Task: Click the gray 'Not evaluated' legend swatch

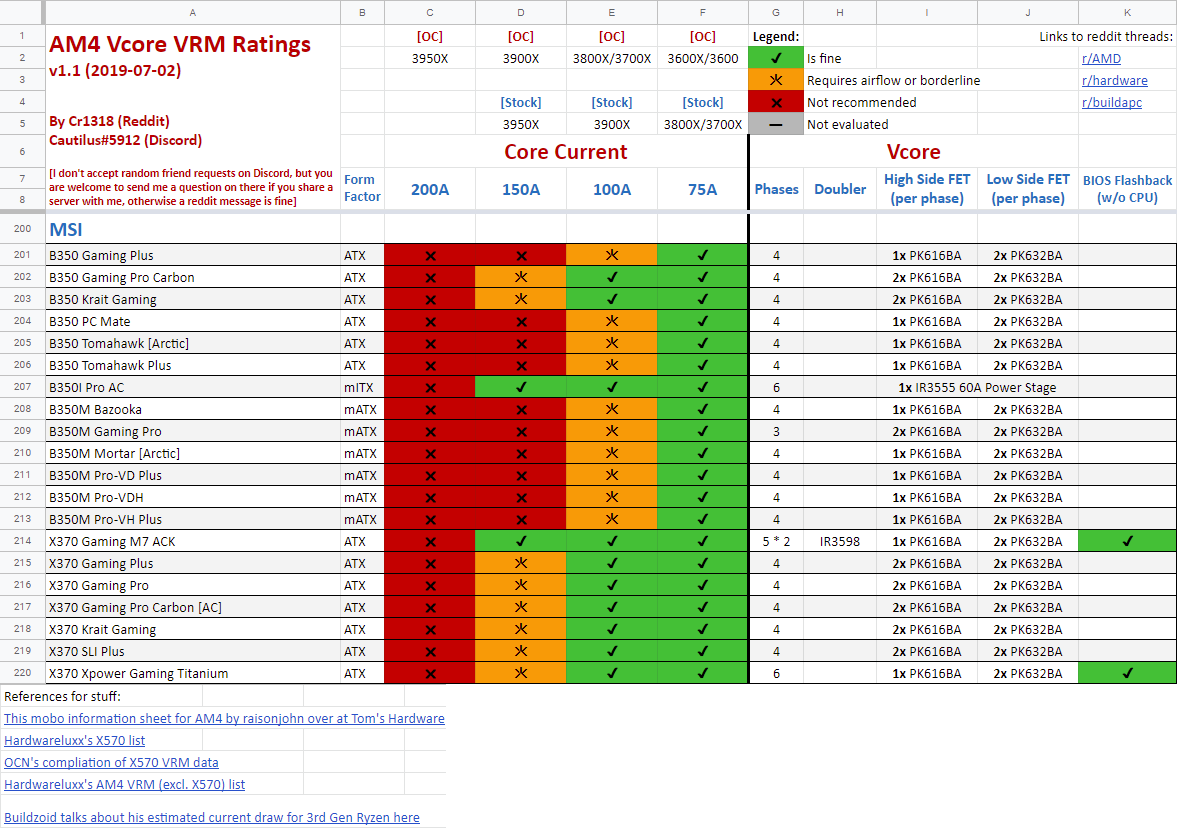Action: (776, 125)
